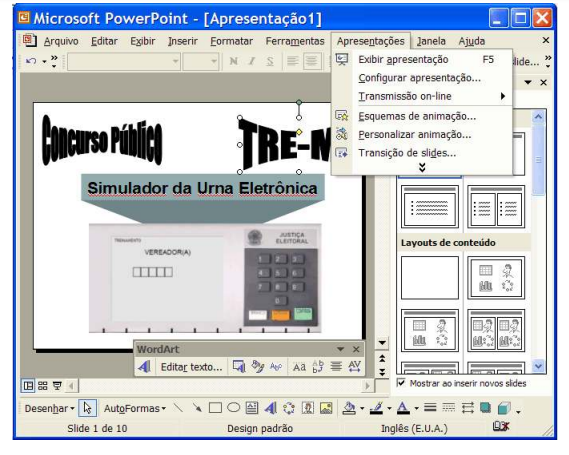Open the Line Color dropdown arrow
Image resolution: width=569 pixels, height=455 pixels.
389,409
